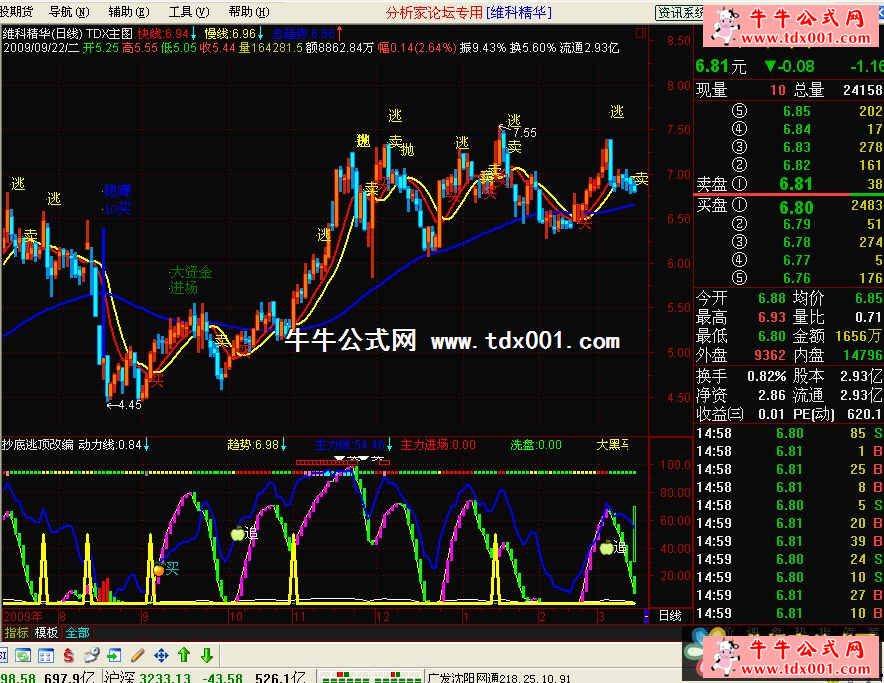Click the refresh window toolbar icon
Screen dimensions: 884x683
[x=23, y=655]
